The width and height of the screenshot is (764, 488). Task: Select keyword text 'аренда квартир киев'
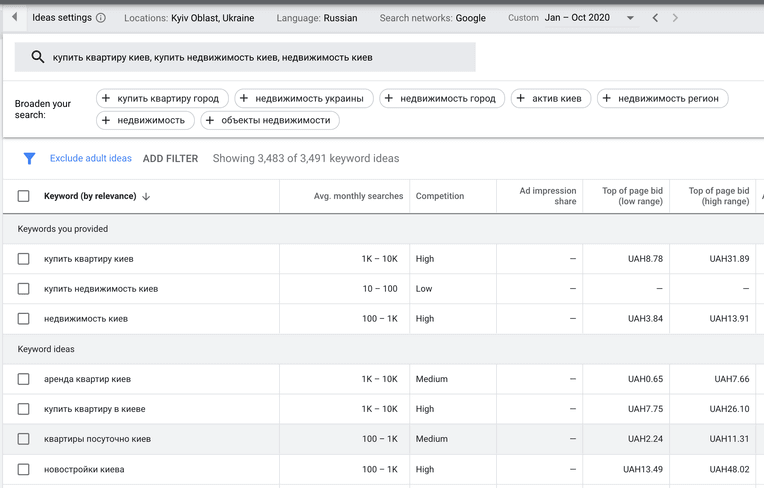pyautogui.click(x=87, y=379)
